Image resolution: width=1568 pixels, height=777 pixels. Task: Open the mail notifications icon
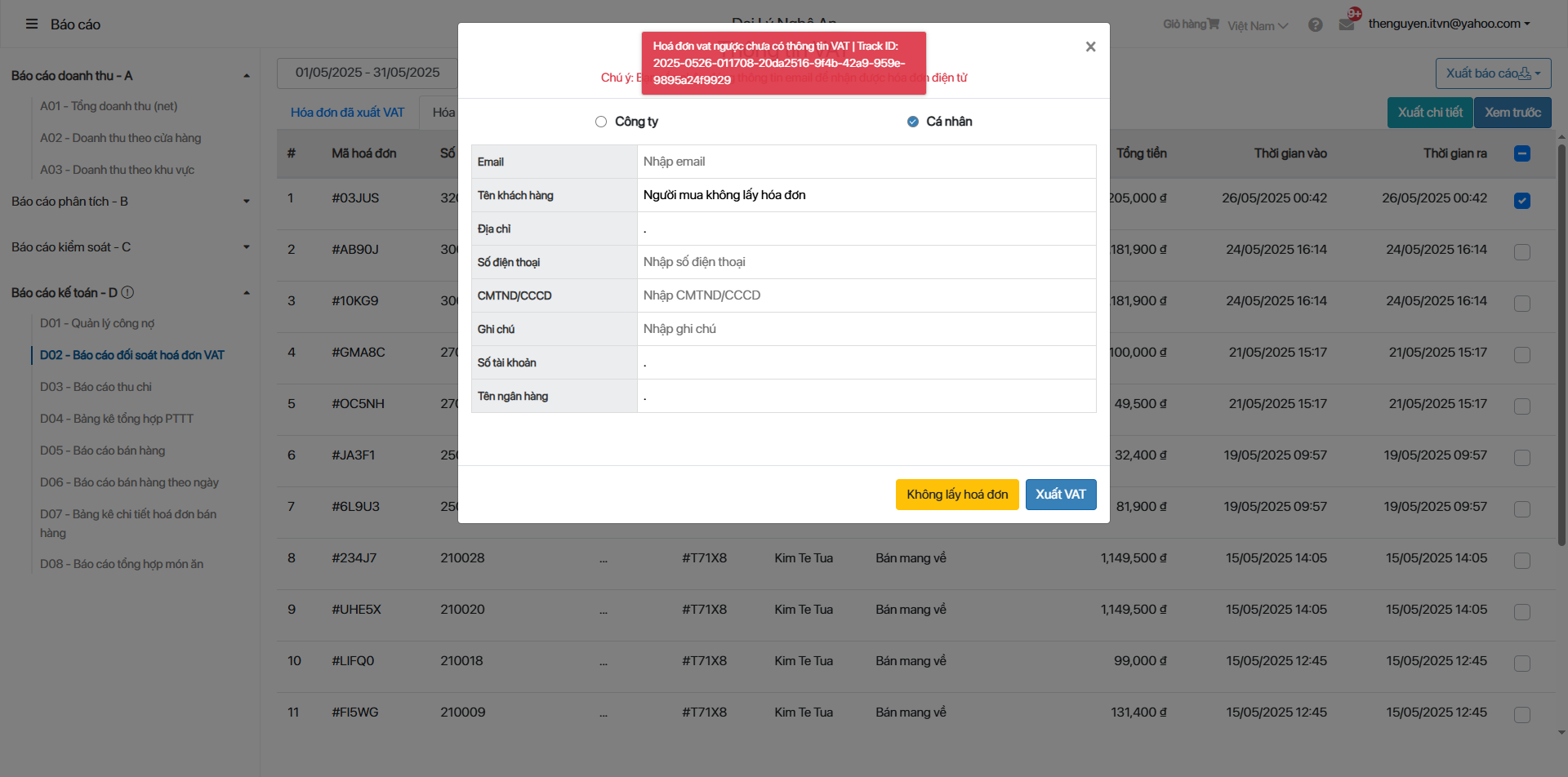coord(1347,24)
